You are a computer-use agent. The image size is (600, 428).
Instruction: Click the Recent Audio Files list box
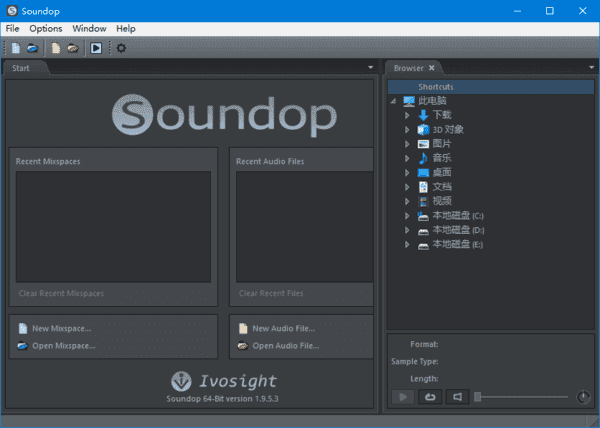pos(305,227)
